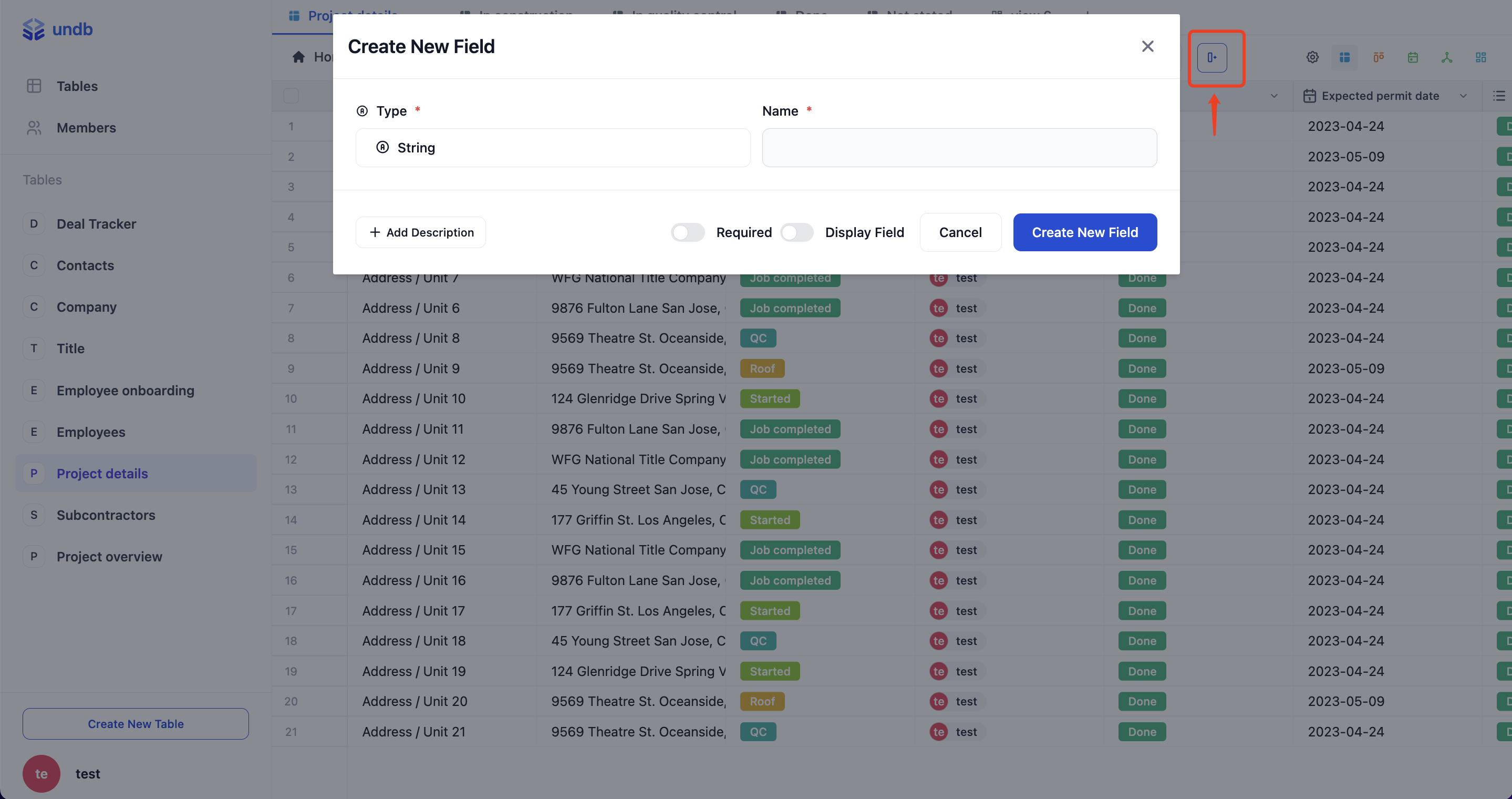This screenshot has width=1512, height=799.
Task: Open the column menu left of Expected permit date
Action: 1275,96
